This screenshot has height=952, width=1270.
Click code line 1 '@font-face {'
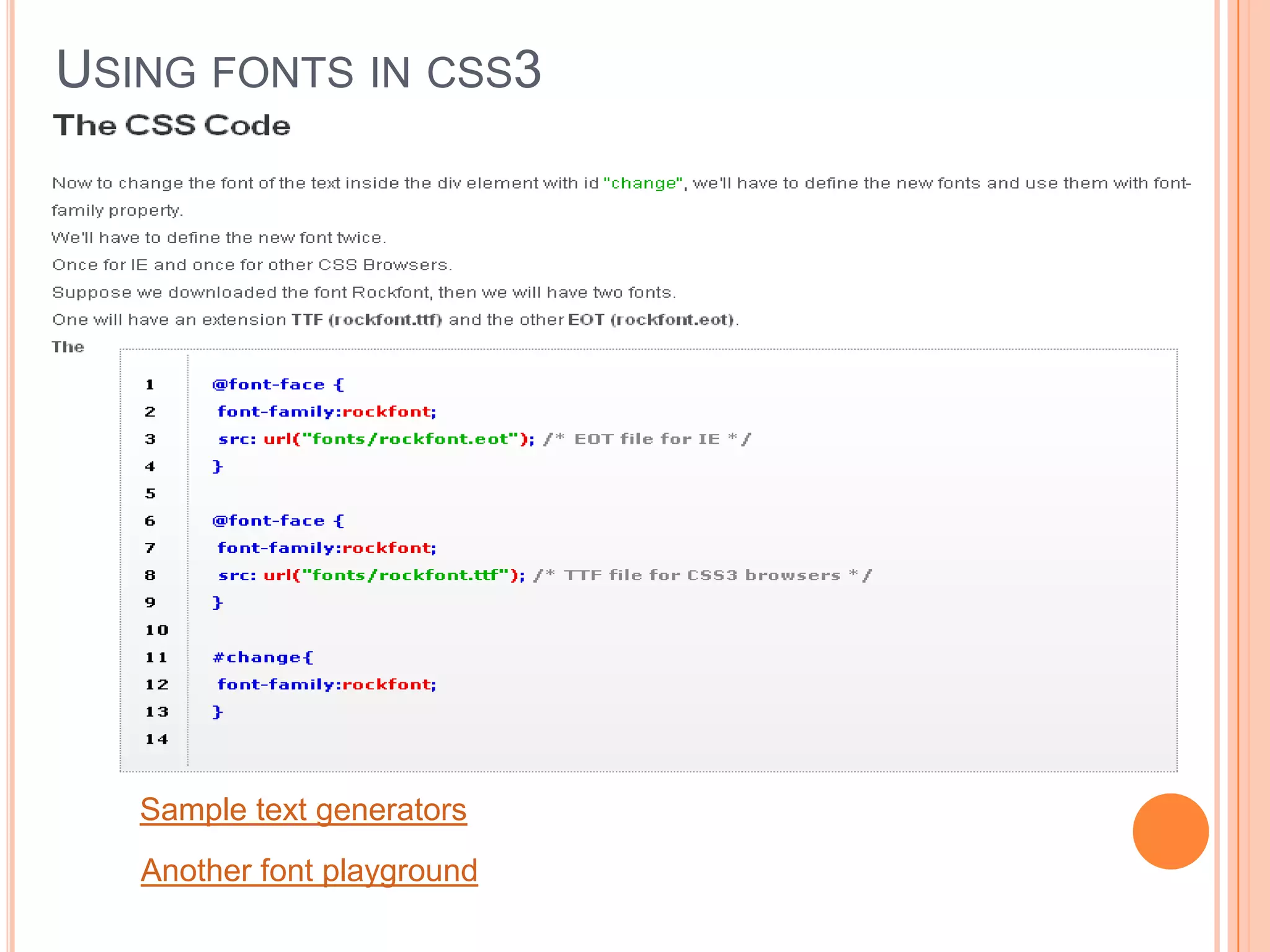click(278, 384)
